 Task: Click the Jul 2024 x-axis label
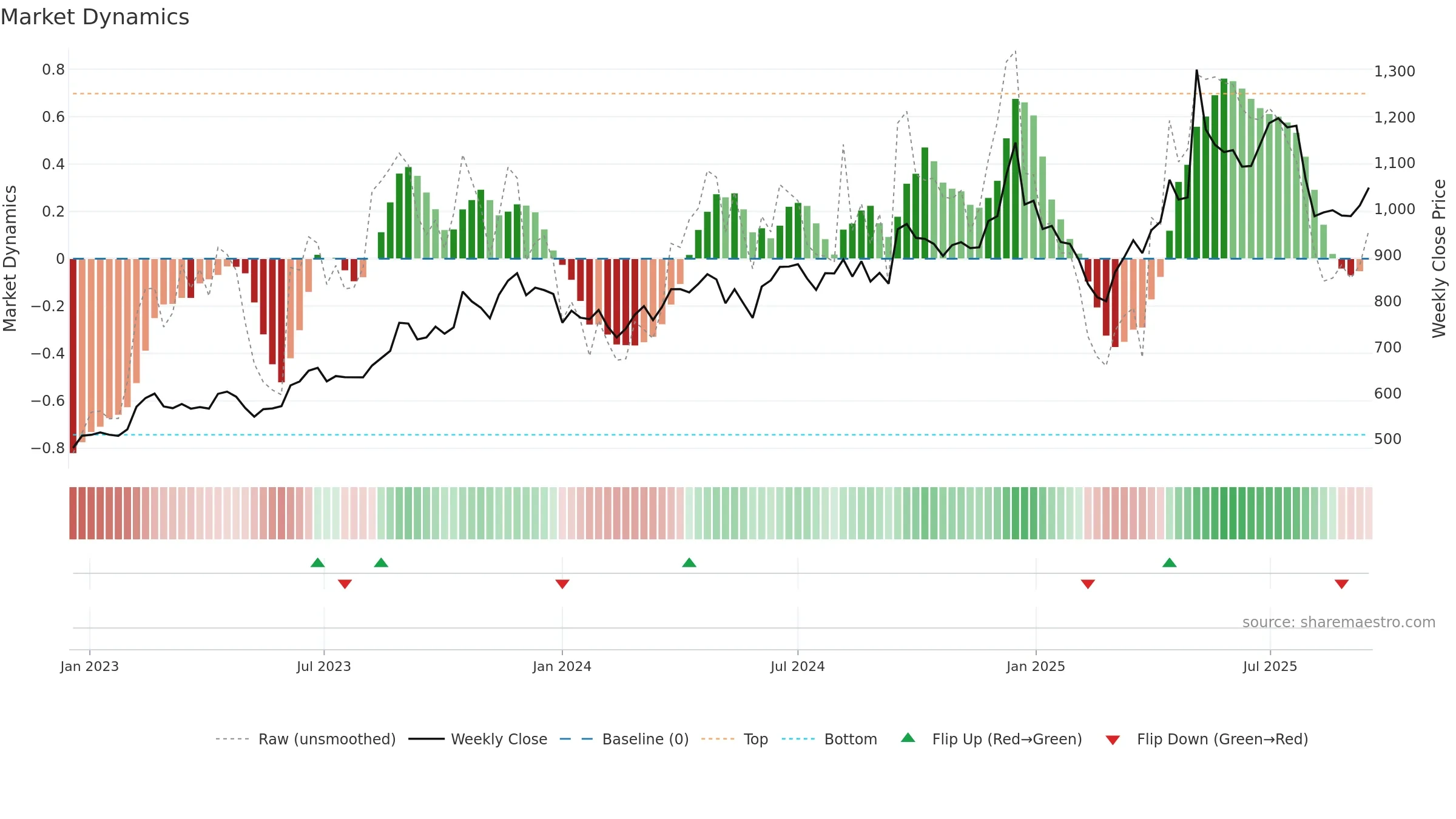(798, 666)
